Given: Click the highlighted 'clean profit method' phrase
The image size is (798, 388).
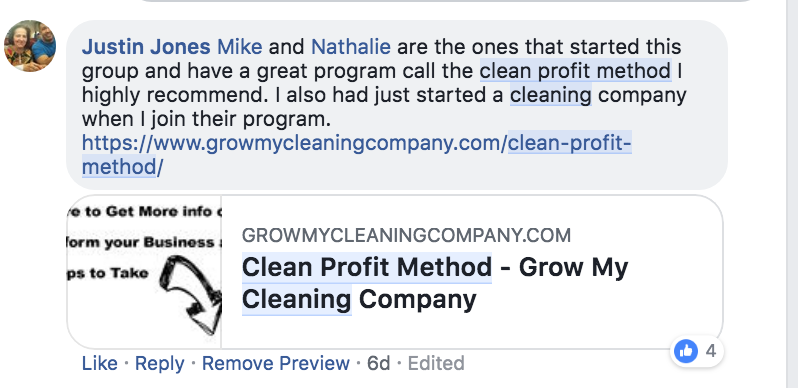Looking at the screenshot, I should click(576, 71).
